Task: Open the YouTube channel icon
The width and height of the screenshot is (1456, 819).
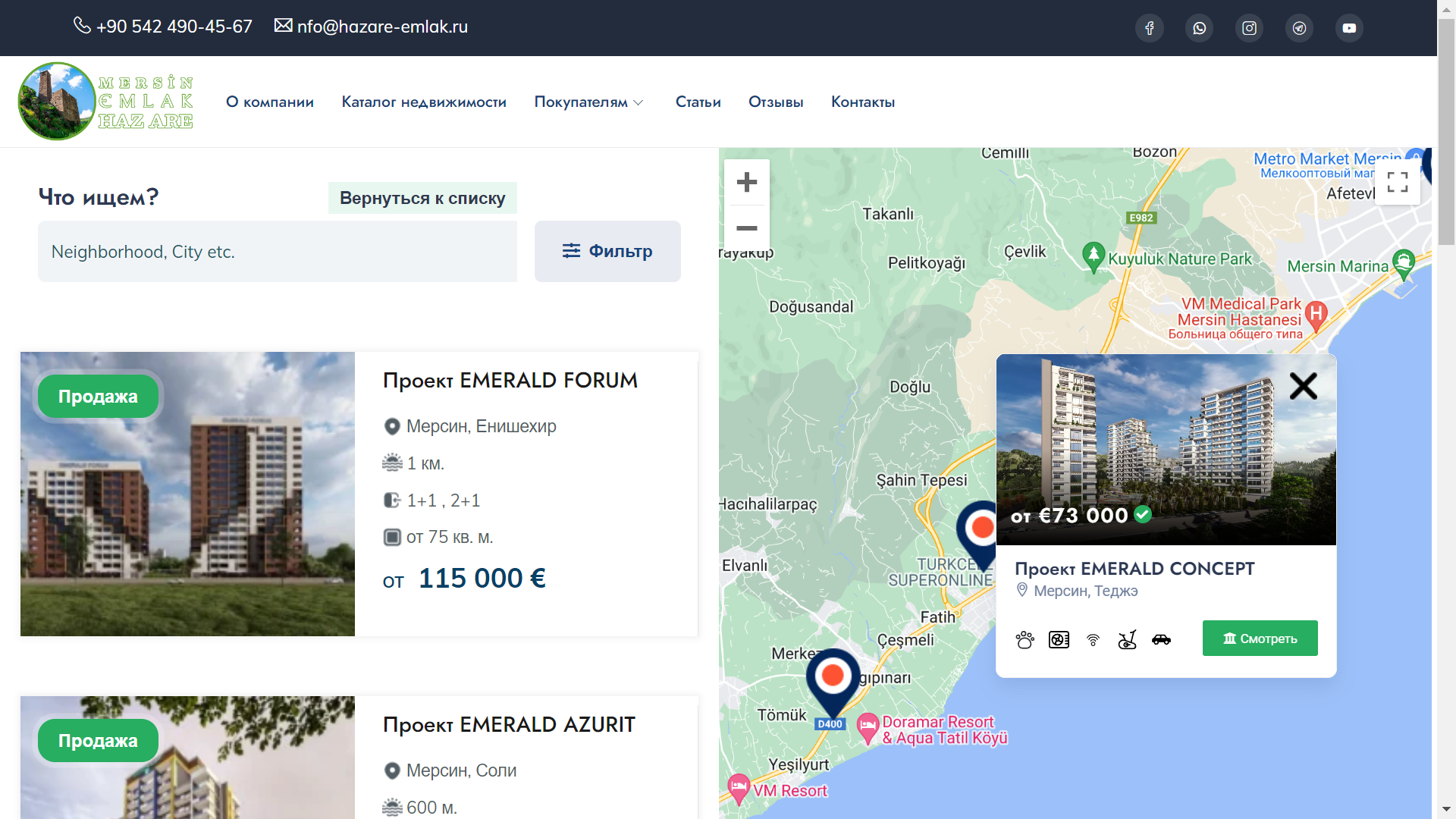Action: tap(1349, 28)
